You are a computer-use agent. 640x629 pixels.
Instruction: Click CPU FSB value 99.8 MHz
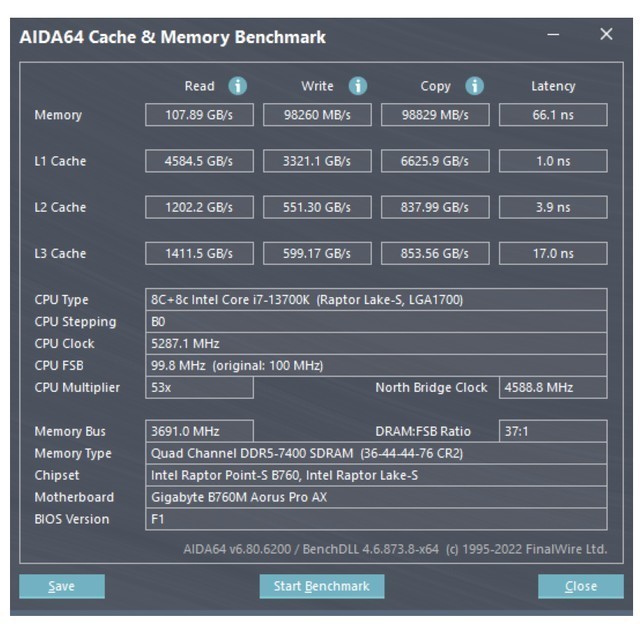(376, 365)
